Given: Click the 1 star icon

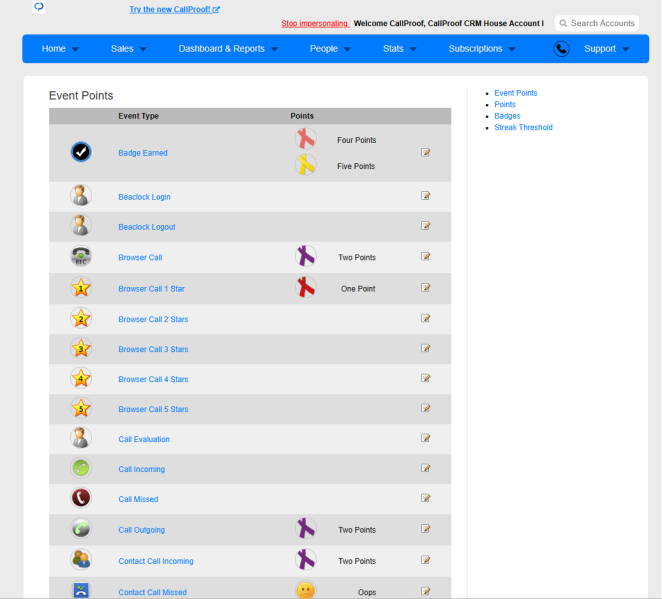Looking at the screenshot, I should pos(81,288).
